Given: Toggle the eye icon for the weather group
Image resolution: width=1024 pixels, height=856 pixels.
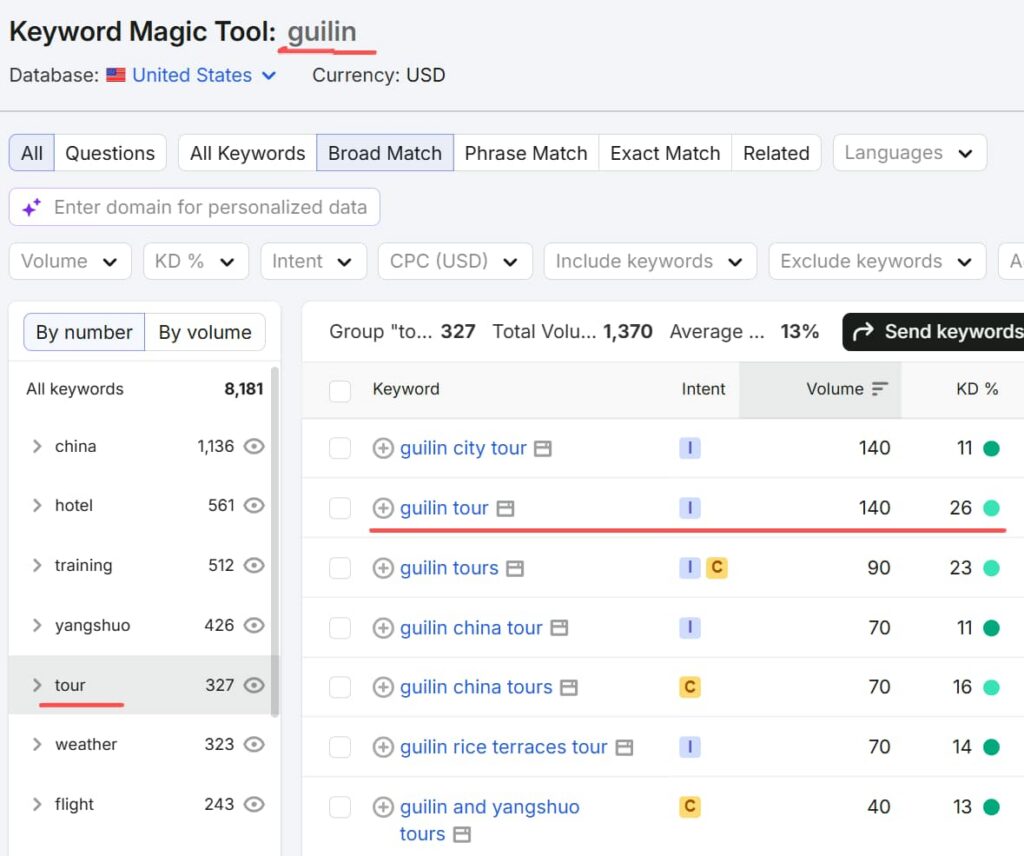Looking at the screenshot, I should coord(254,744).
